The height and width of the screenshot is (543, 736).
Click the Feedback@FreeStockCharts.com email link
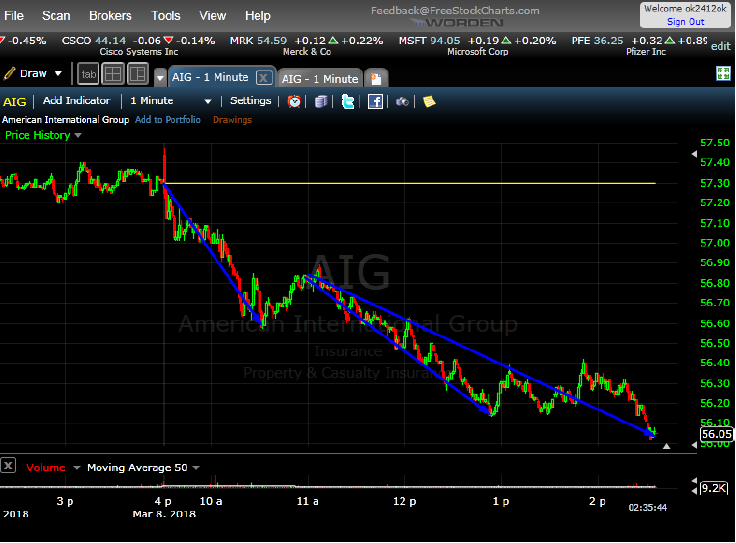[x=455, y=10]
